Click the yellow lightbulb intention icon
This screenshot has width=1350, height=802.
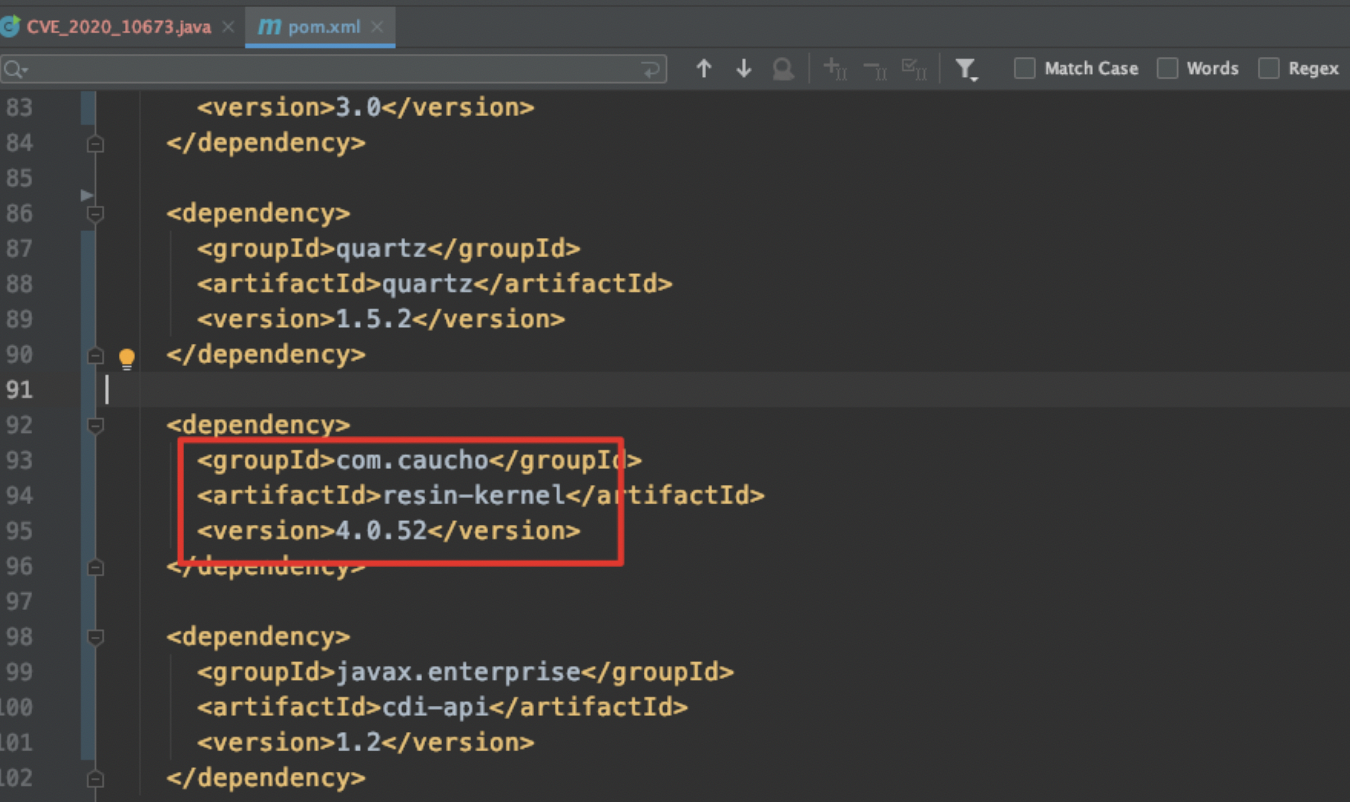click(x=127, y=358)
